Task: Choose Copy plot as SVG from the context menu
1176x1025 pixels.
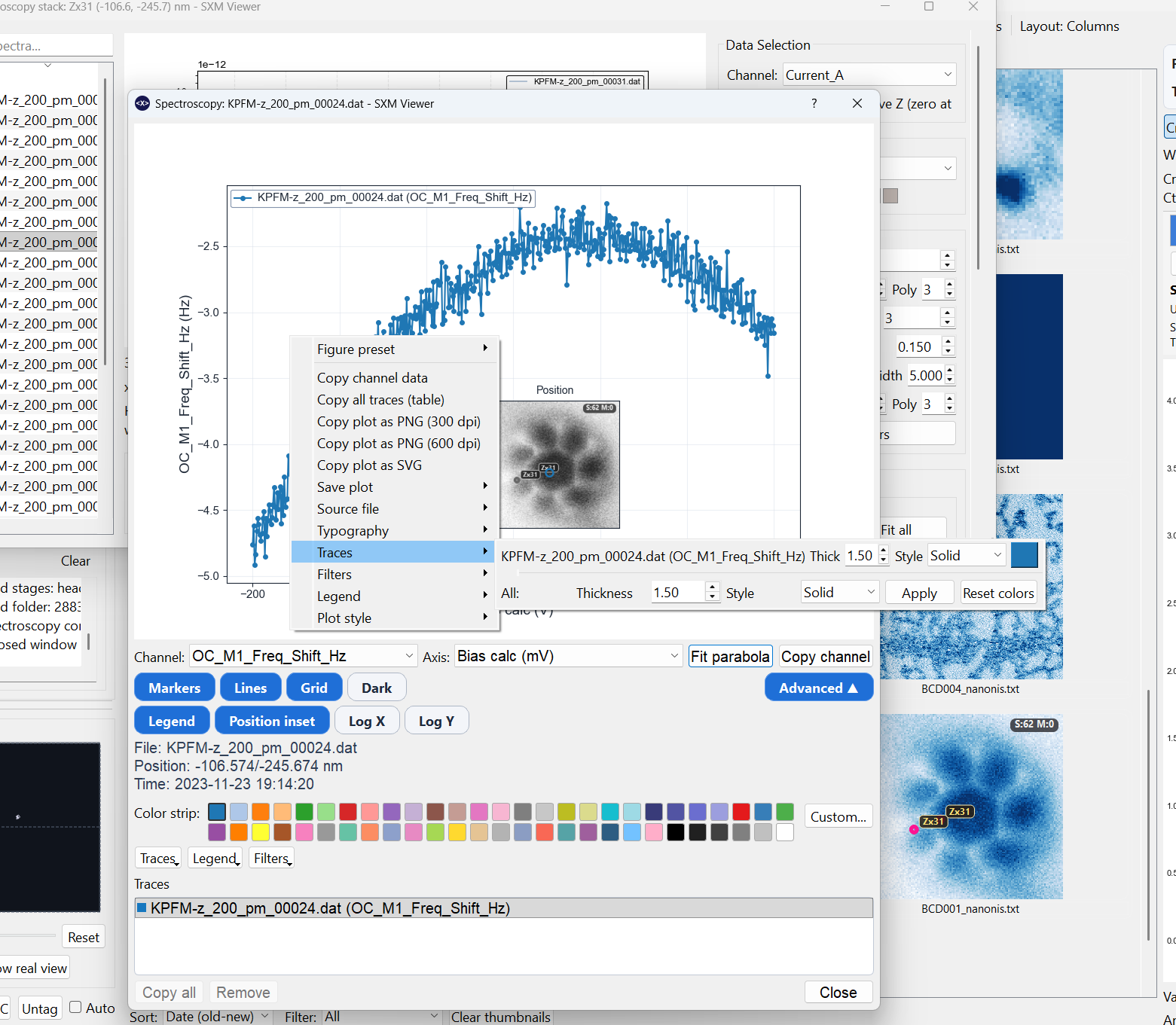Action: pyautogui.click(x=369, y=465)
